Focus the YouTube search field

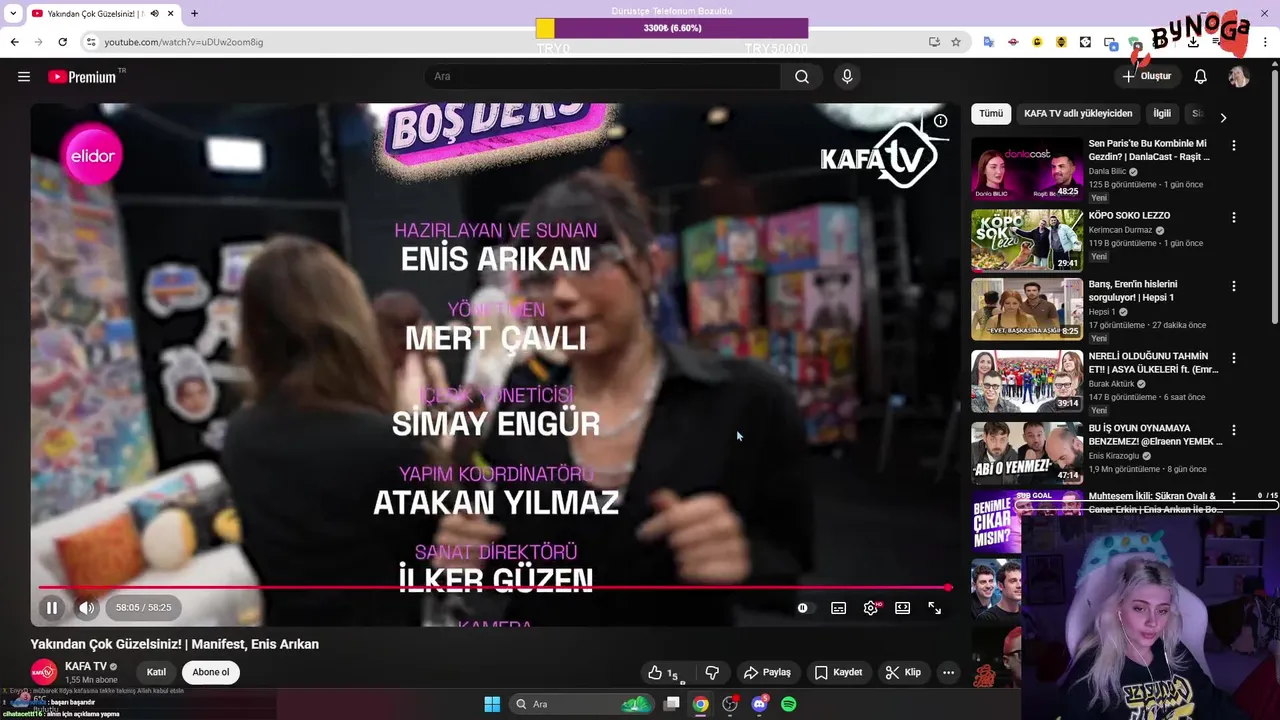603,77
